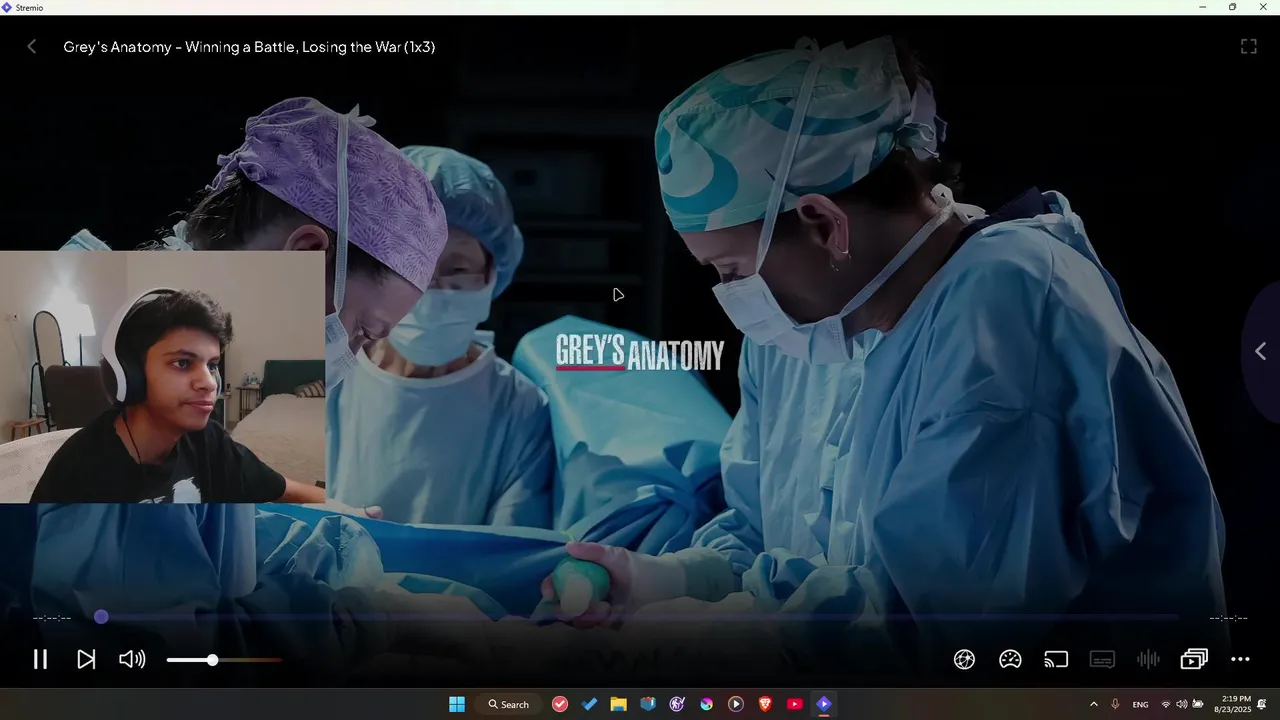1280x720 pixels.
Task: Click the webcam overlay thumbnail
Action: 162,377
